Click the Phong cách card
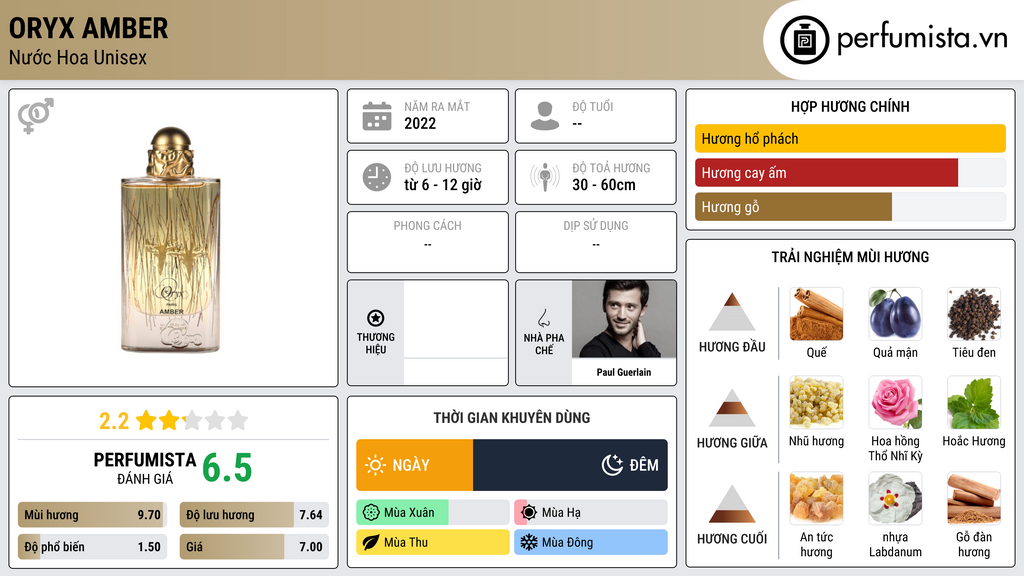 tap(428, 242)
